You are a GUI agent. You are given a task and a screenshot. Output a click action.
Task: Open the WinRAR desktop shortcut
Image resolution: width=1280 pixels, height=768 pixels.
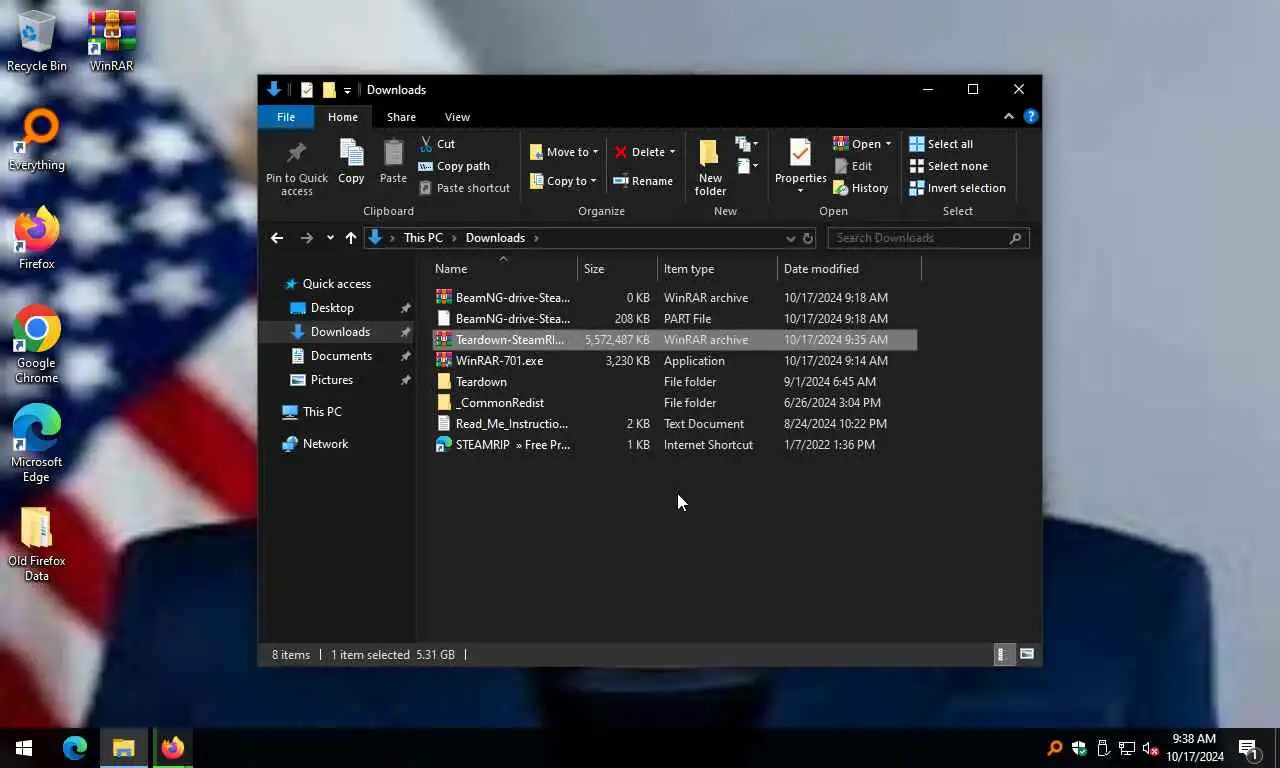click(x=112, y=41)
